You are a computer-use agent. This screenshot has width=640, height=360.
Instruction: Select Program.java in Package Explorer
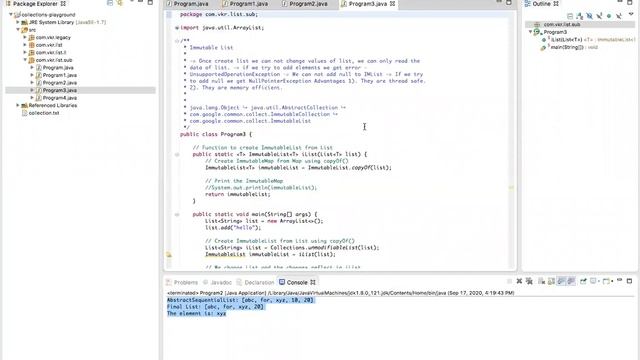(x=58, y=68)
